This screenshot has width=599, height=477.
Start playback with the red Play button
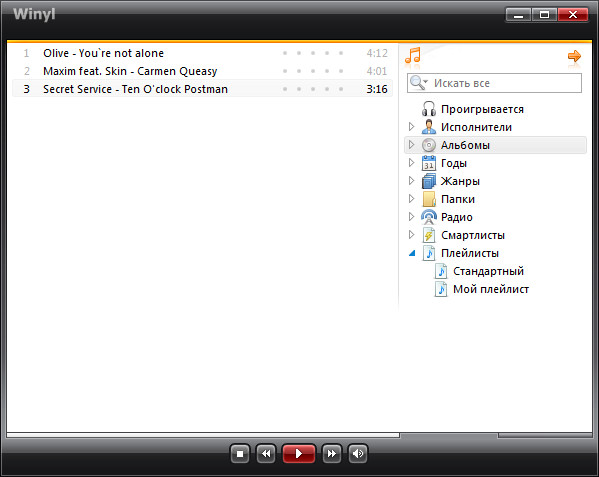coord(299,454)
